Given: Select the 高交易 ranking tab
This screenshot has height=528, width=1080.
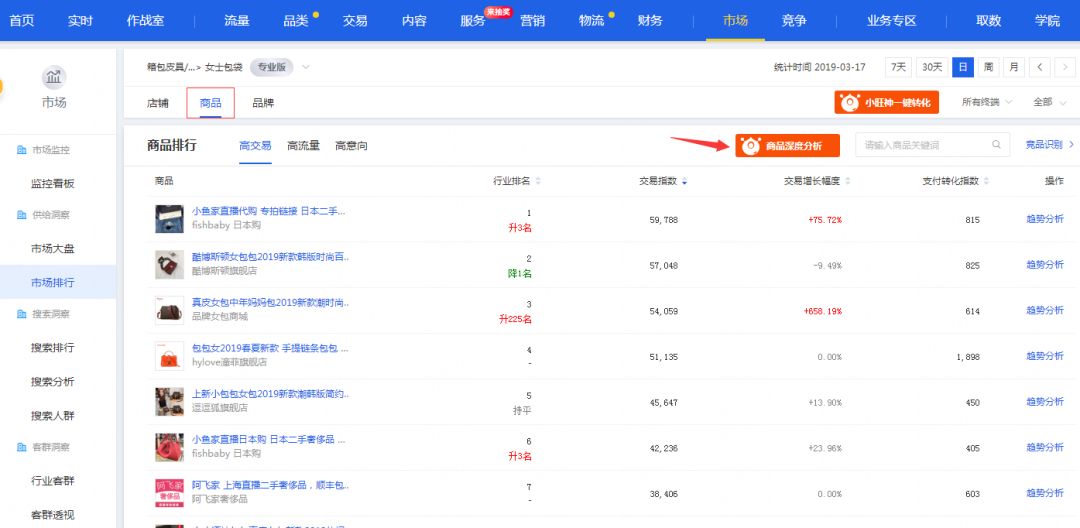Looking at the screenshot, I should (255, 146).
